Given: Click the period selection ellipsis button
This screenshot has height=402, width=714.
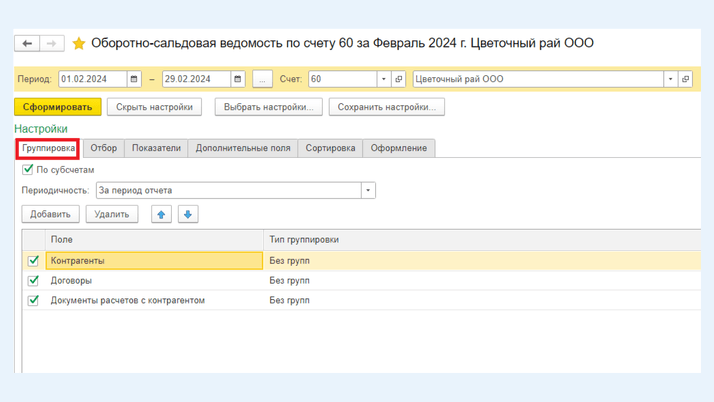Looking at the screenshot, I should [x=262, y=79].
